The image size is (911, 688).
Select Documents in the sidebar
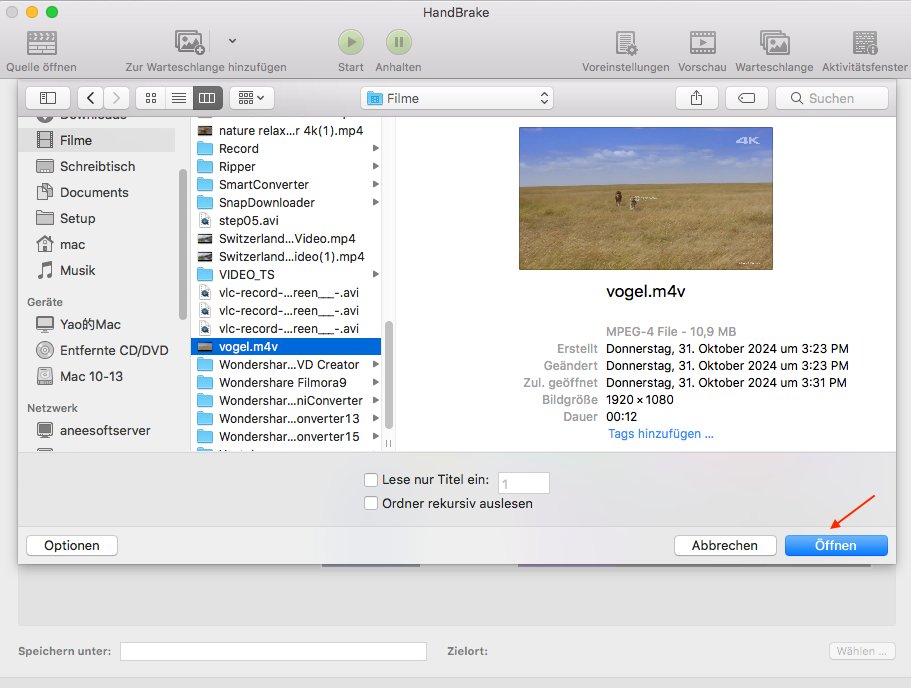pos(96,192)
